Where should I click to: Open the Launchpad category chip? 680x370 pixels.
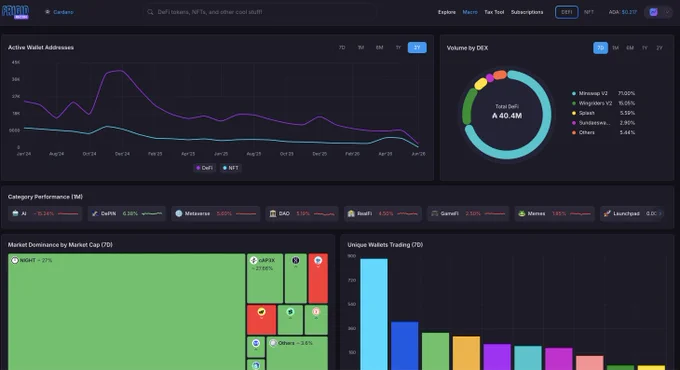pos(631,213)
